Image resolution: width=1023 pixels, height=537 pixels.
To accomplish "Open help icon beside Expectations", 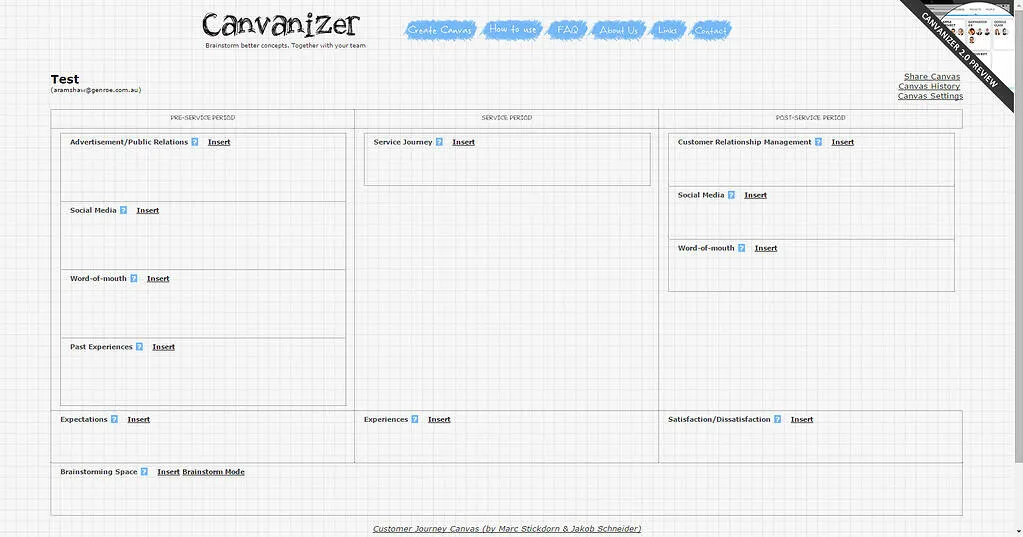I will [114, 420].
